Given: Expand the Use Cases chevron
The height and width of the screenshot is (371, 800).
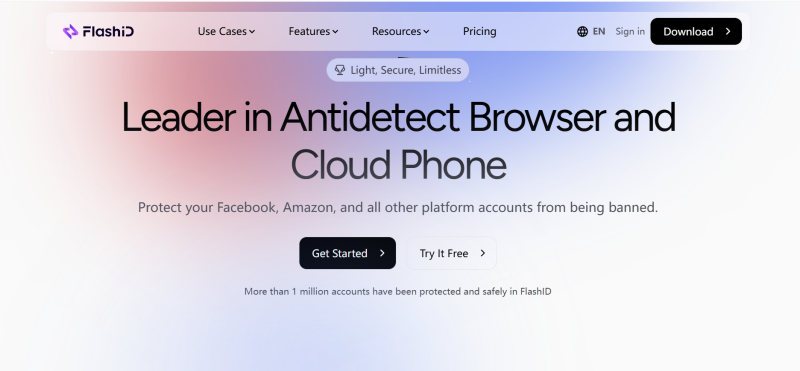Looking at the screenshot, I should (252, 32).
